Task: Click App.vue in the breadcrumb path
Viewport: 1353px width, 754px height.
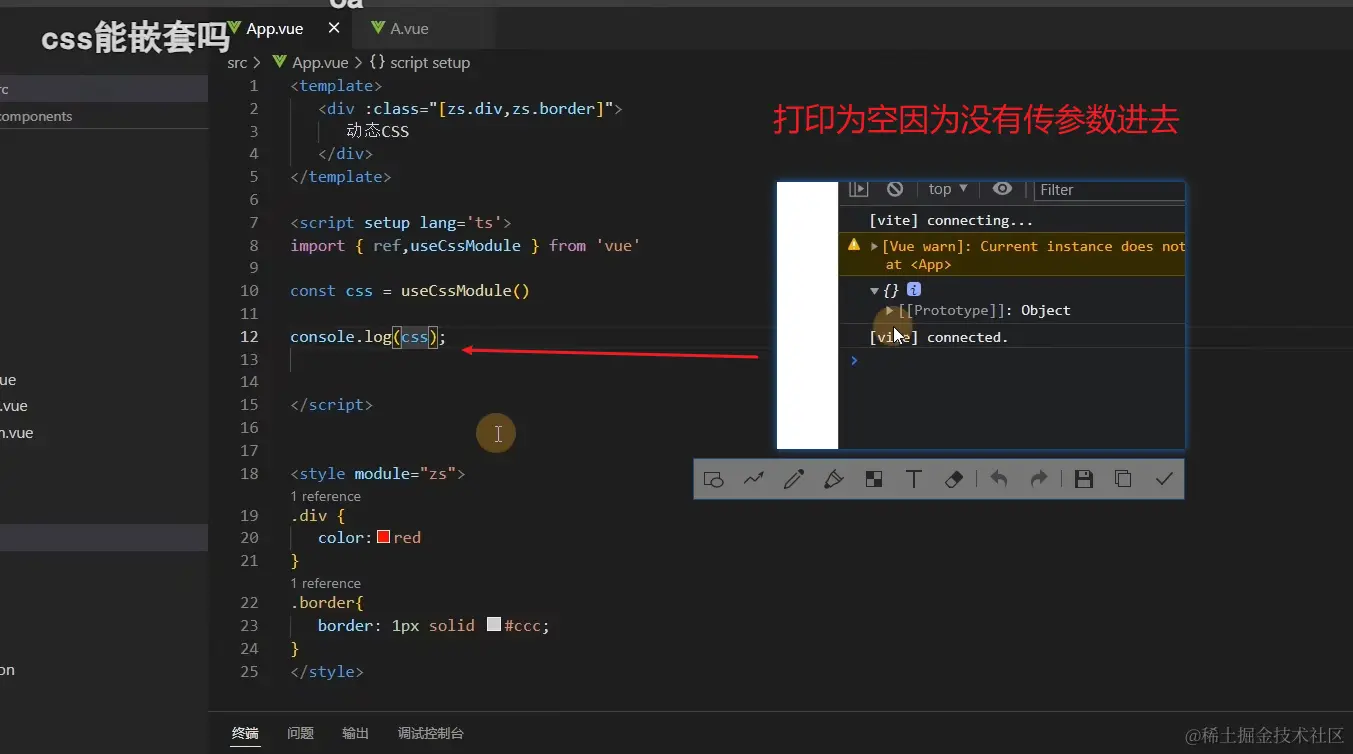Action: pos(320,62)
